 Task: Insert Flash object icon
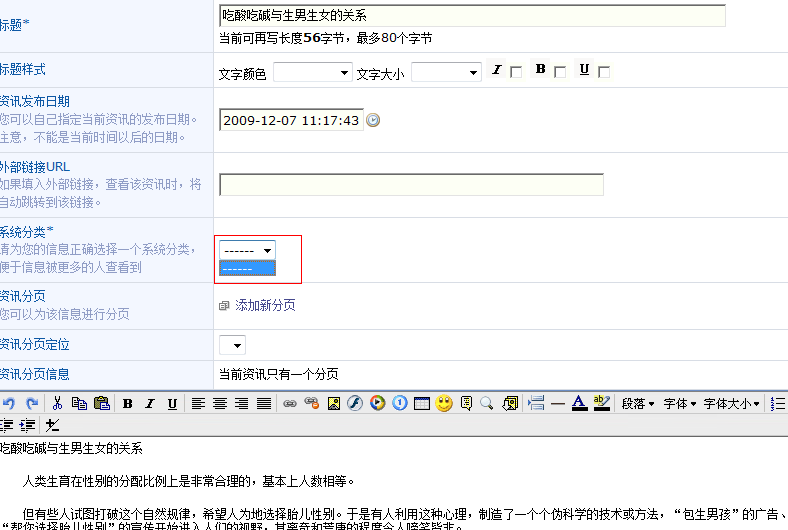click(355, 403)
